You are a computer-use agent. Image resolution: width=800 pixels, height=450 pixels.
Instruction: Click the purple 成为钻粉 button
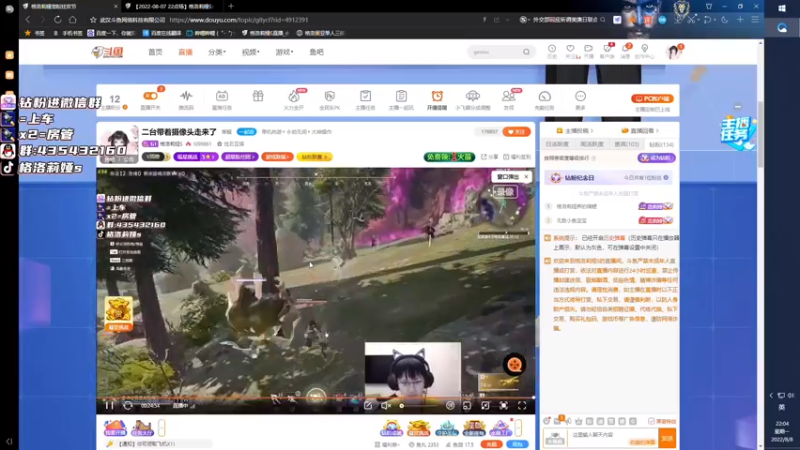[x=657, y=158]
